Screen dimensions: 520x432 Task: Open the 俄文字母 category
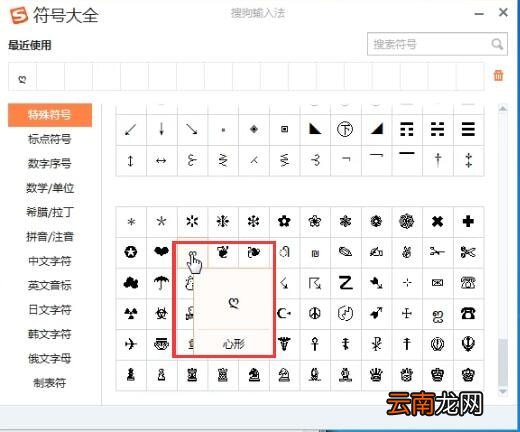click(50, 359)
